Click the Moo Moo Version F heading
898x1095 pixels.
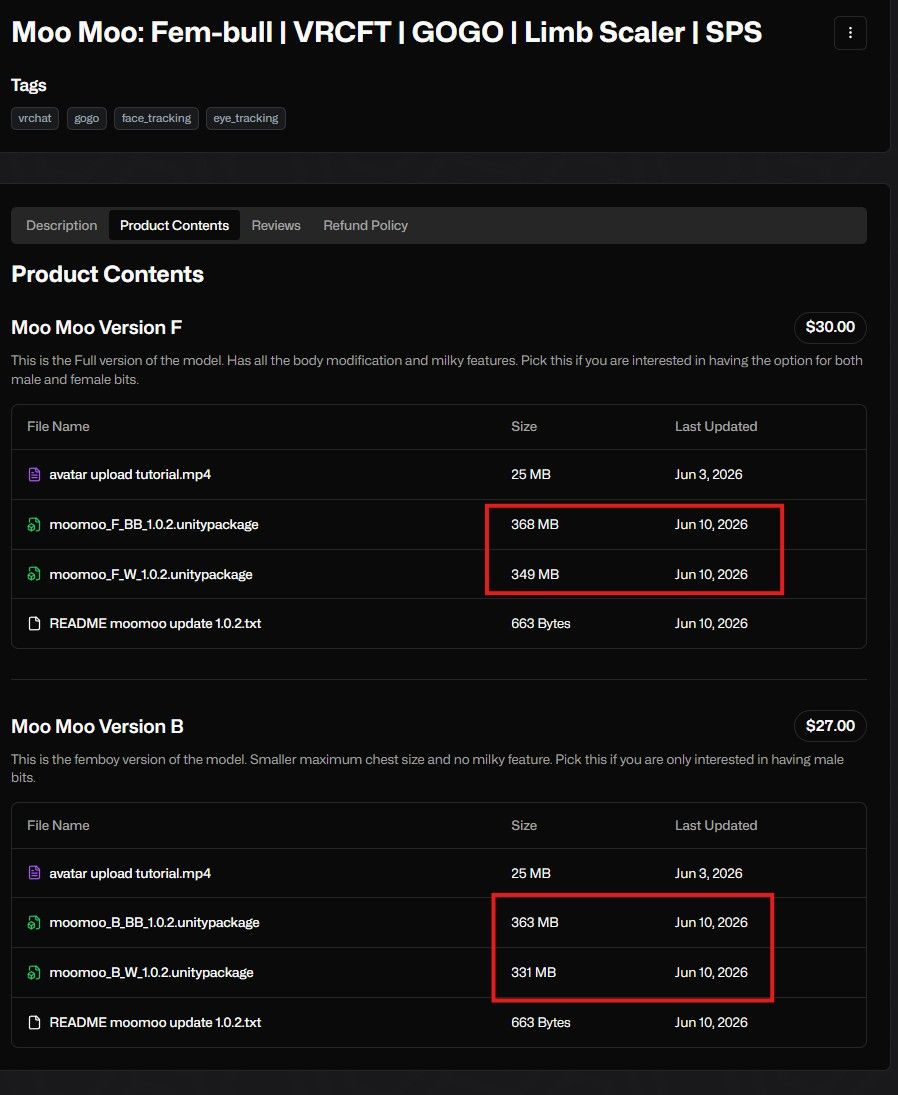click(x=96, y=328)
